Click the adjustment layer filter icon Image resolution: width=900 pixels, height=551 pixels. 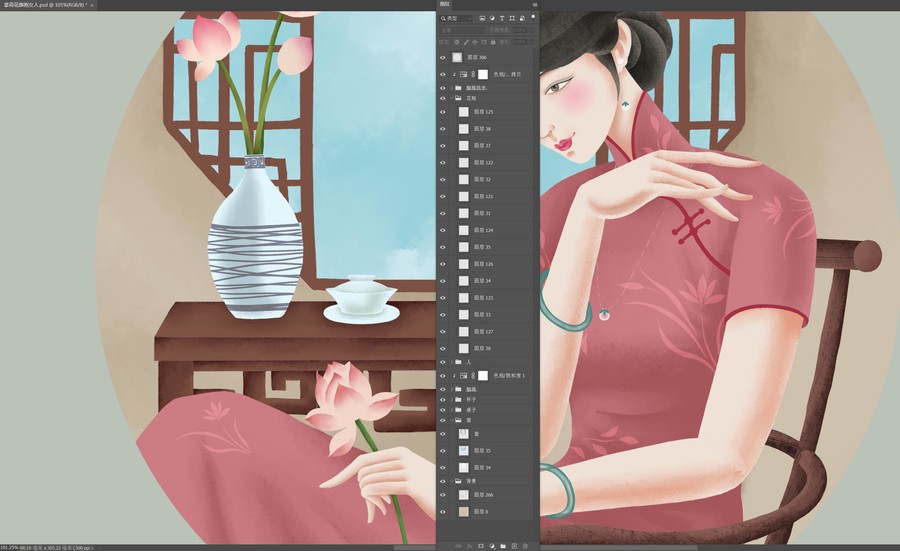[x=492, y=18]
